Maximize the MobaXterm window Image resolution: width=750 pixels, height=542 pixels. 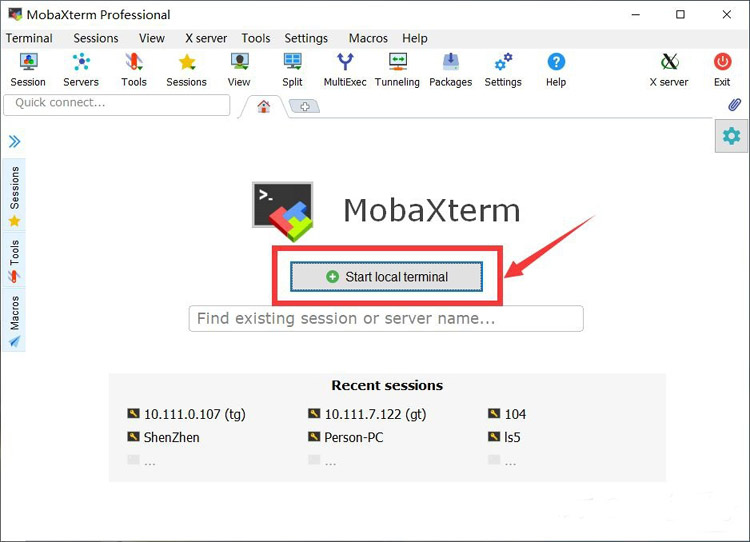click(680, 15)
